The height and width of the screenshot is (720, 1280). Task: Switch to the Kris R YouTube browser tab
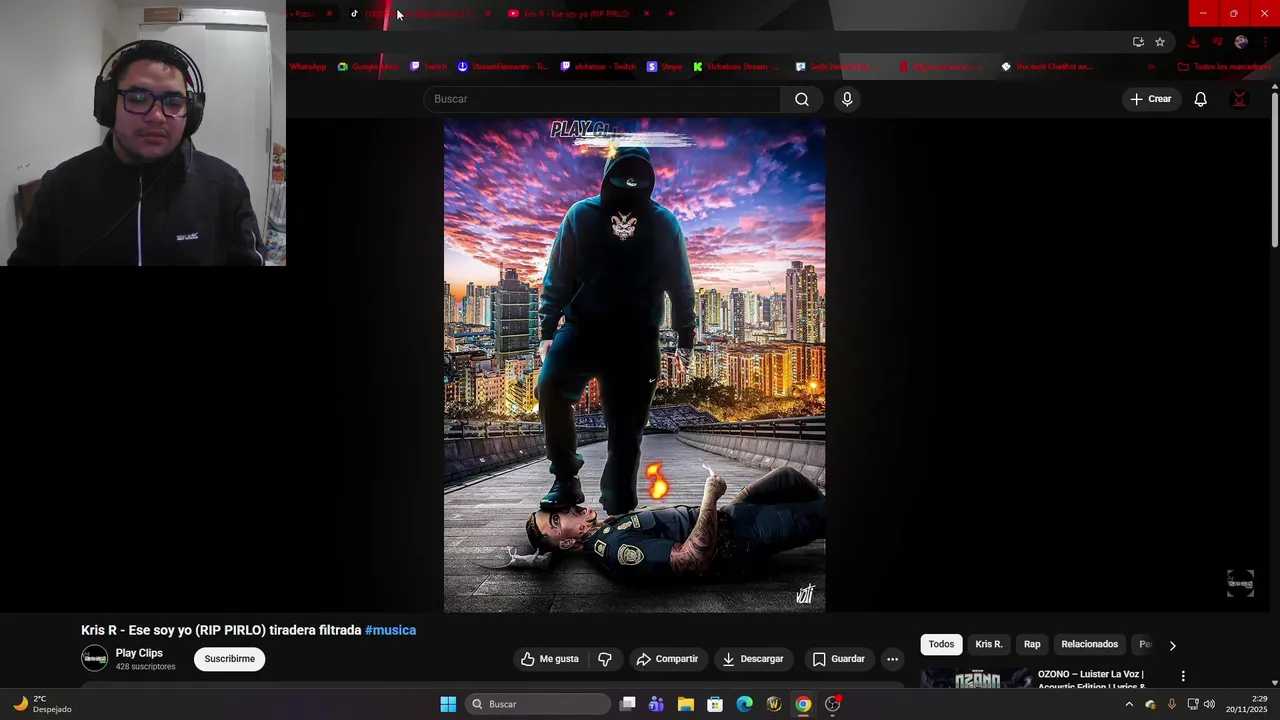[x=578, y=13]
